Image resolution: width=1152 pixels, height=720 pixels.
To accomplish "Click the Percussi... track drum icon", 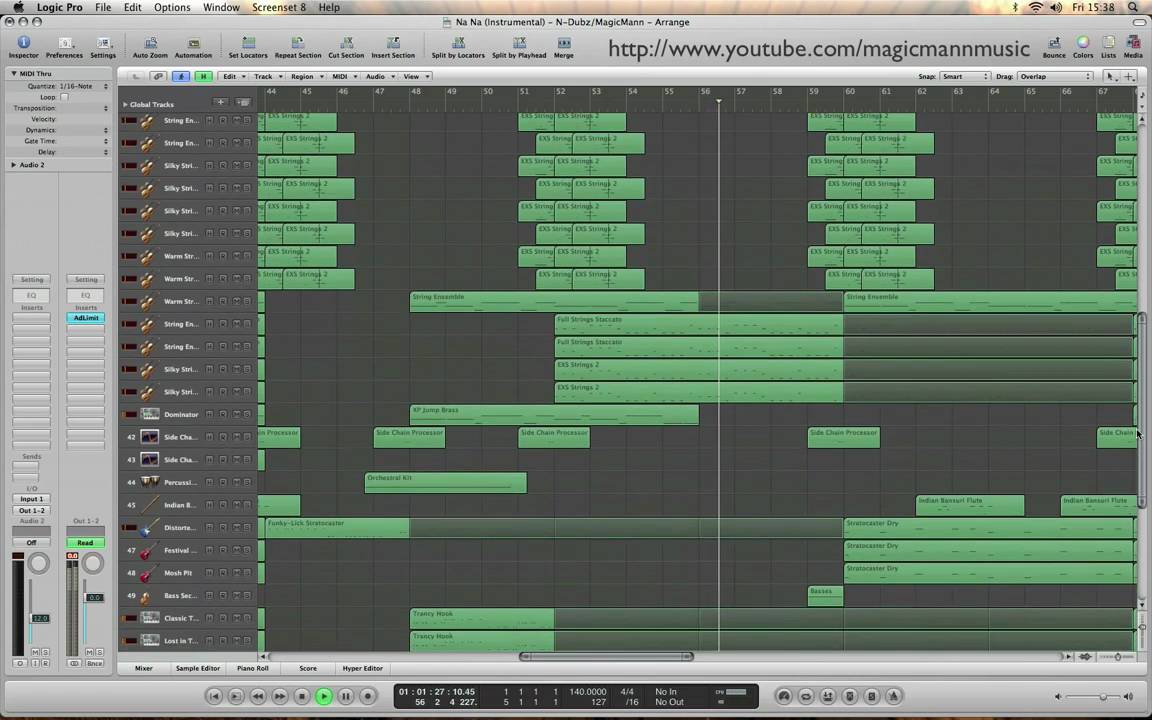I will tap(150, 482).
